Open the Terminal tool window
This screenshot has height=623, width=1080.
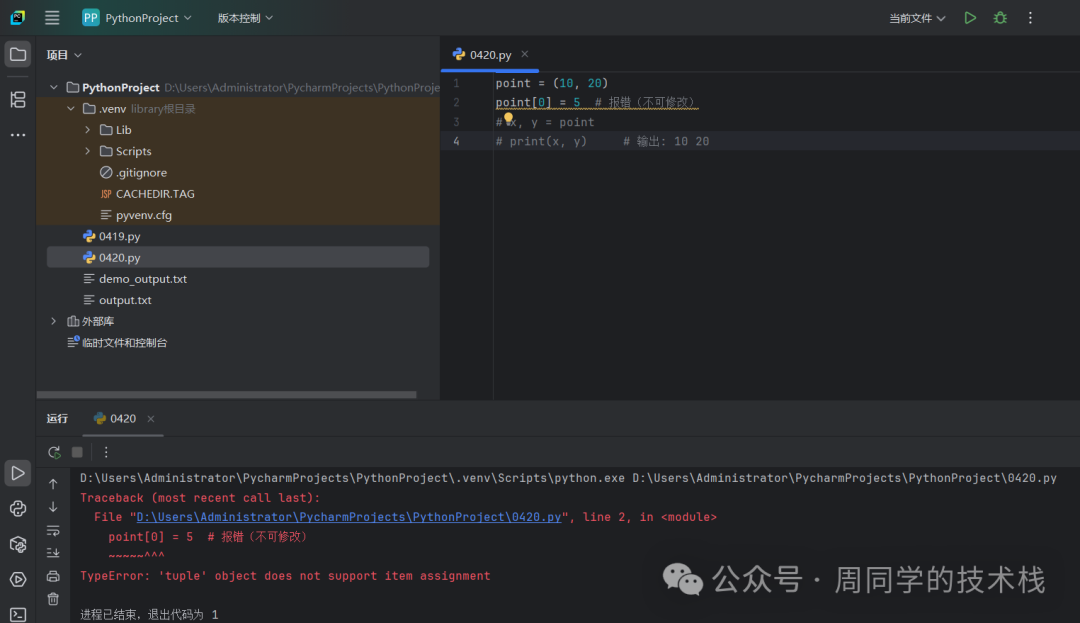[x=17, y=613]
